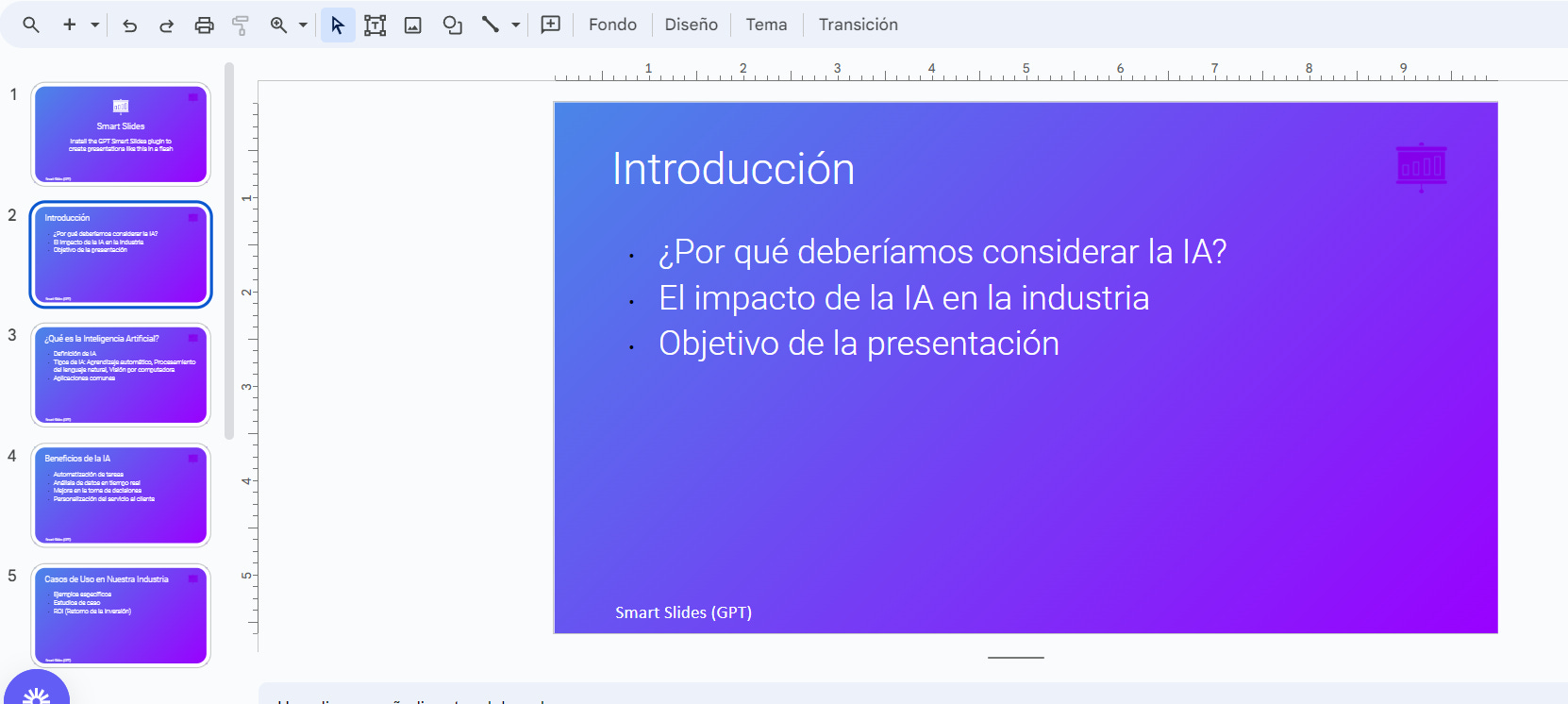The height and width of the screenshot is (704, 1568).
Task: Click the round purple add-on button bottom-left
Action: (37, 689)
